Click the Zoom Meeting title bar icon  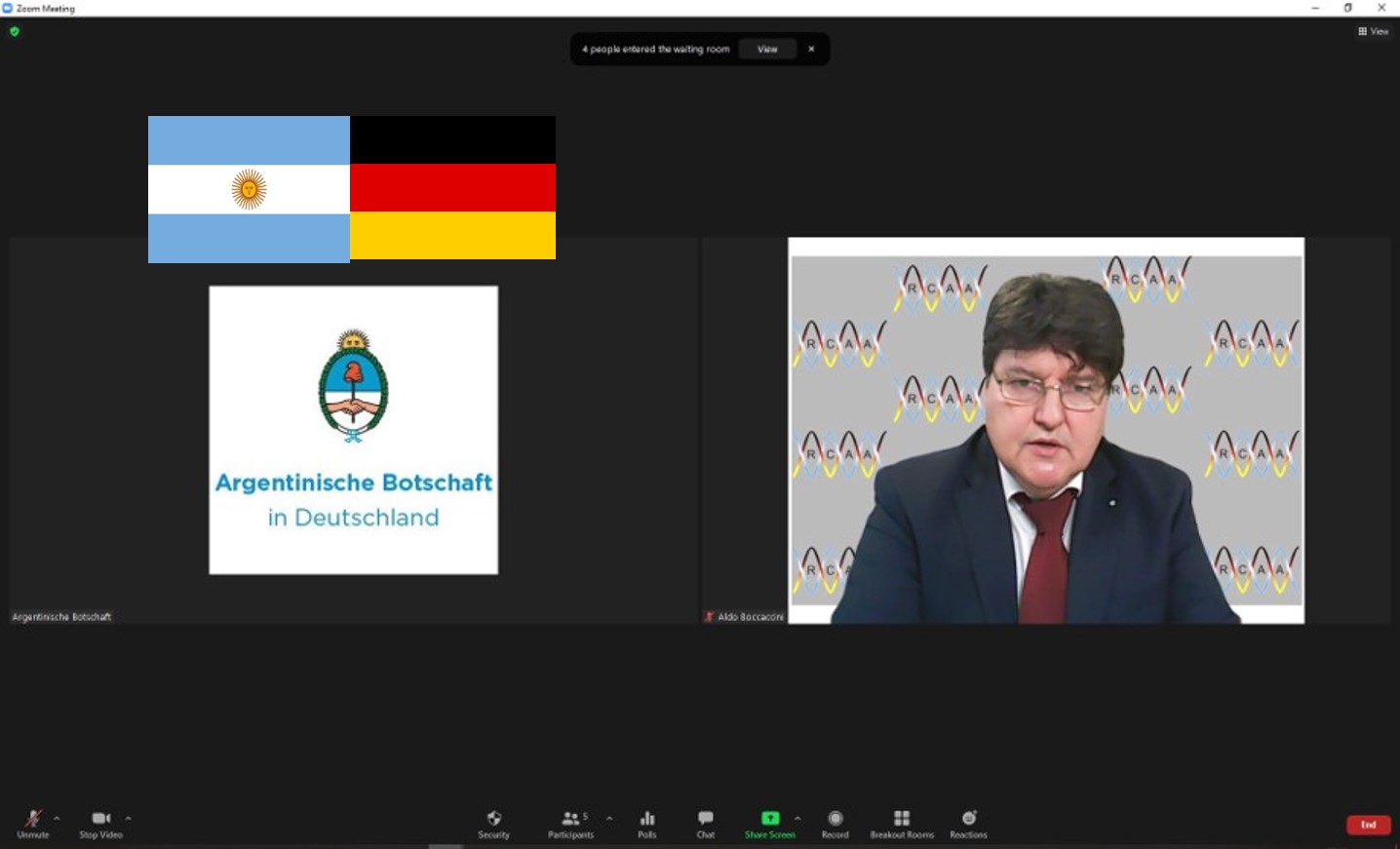(8, 8)
